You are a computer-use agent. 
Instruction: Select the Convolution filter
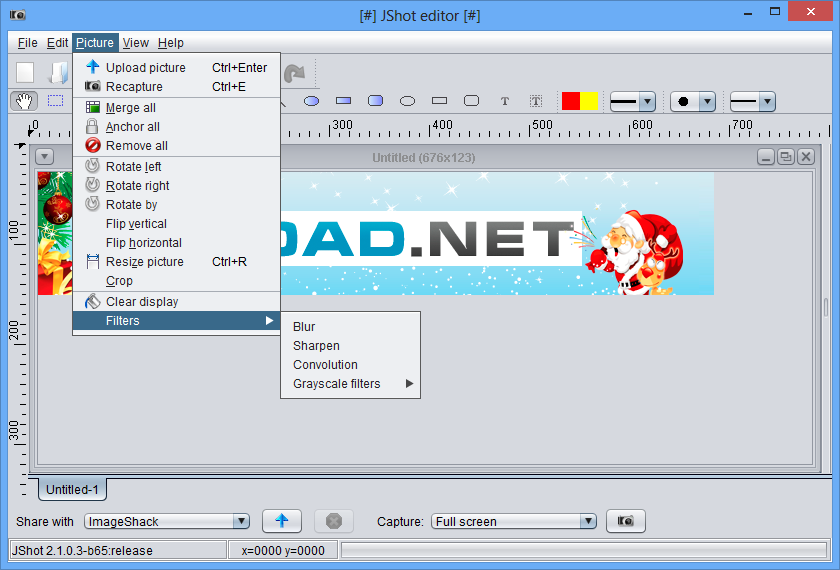(x=350, y=364)
